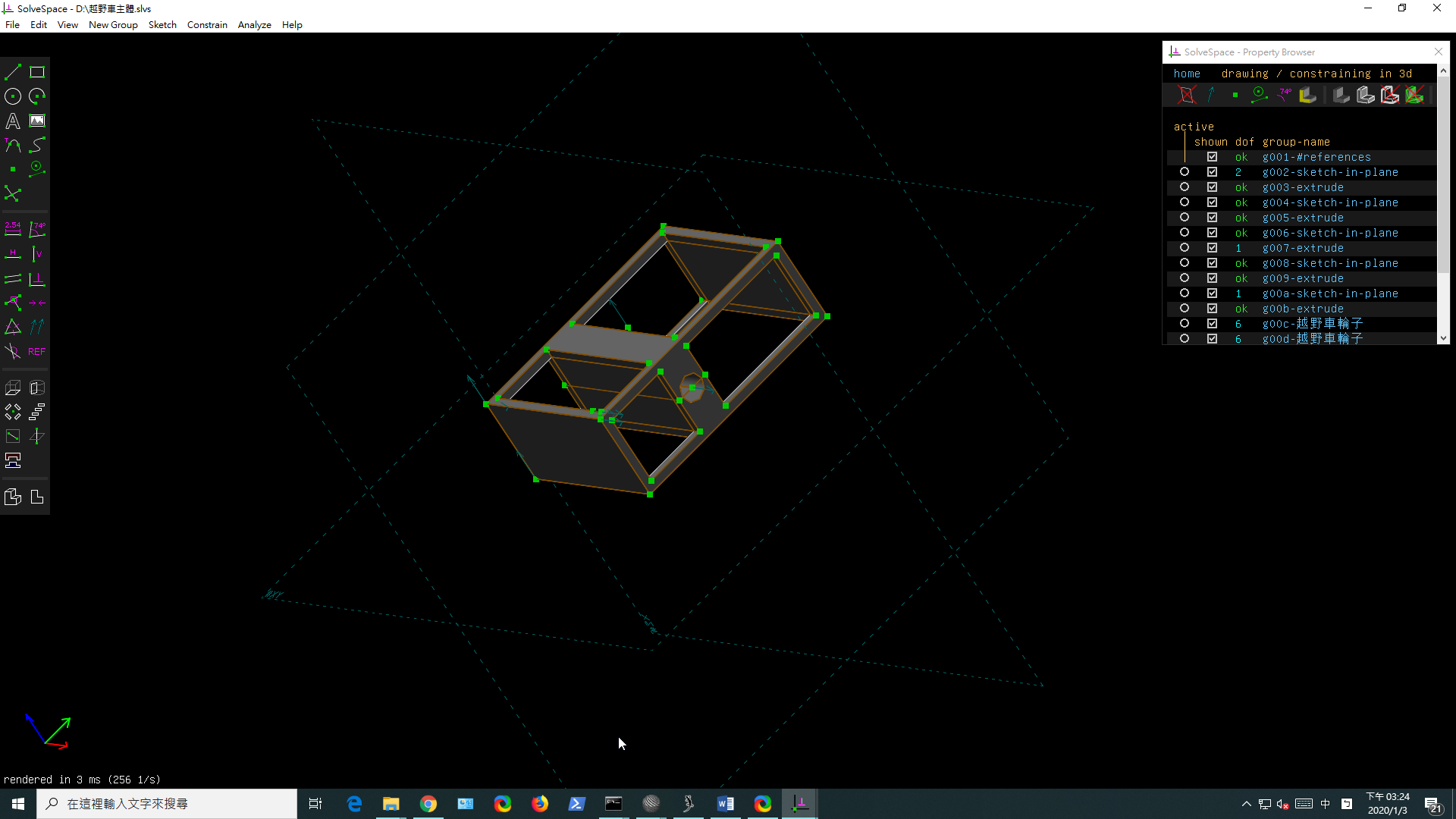Switch to nearest isometric view
The height and width of the screenshot is (819, 1456).
[13, 497]
